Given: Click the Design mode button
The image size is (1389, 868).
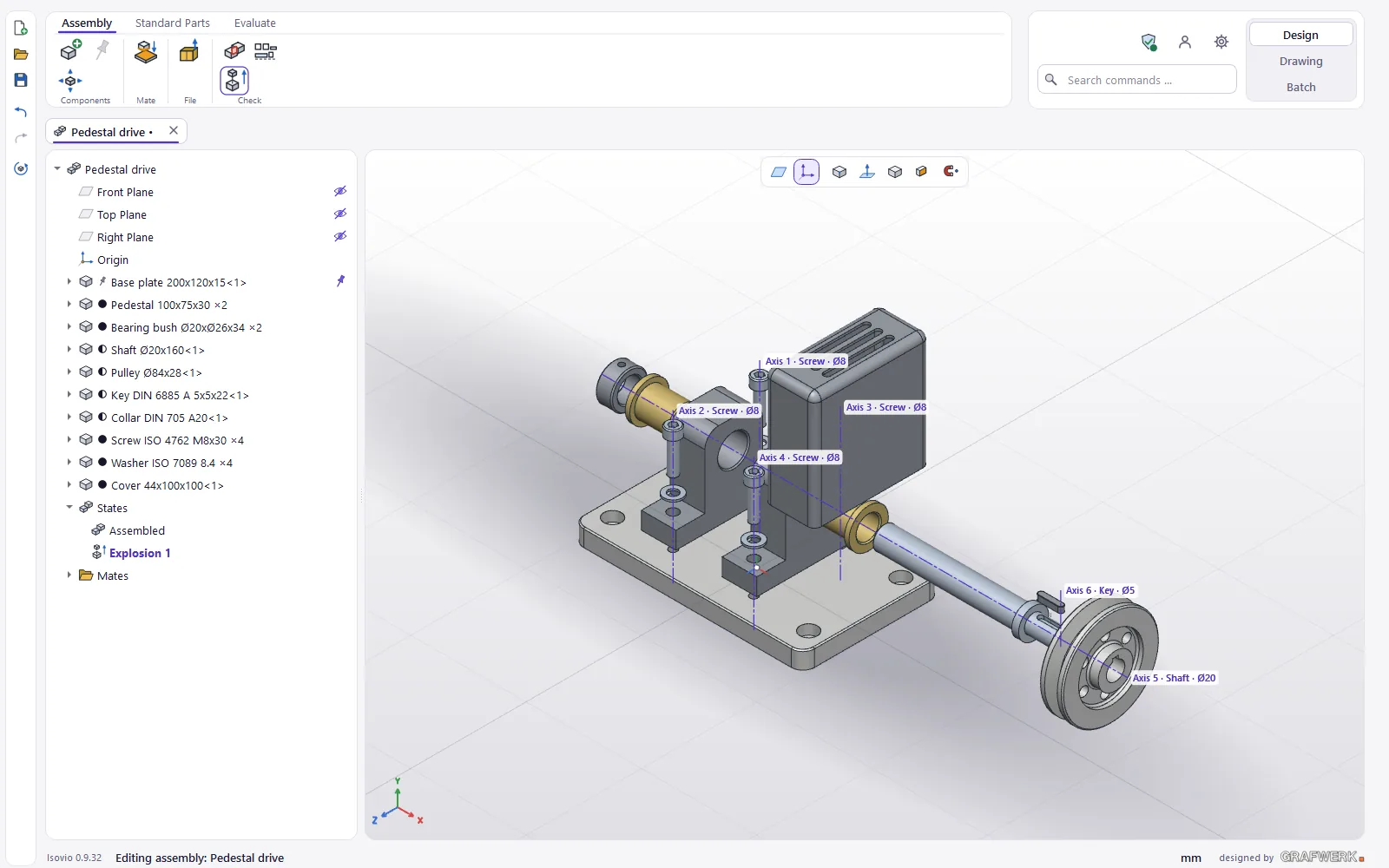Looking at the screenshot, I should click(x=1300, y=35).
